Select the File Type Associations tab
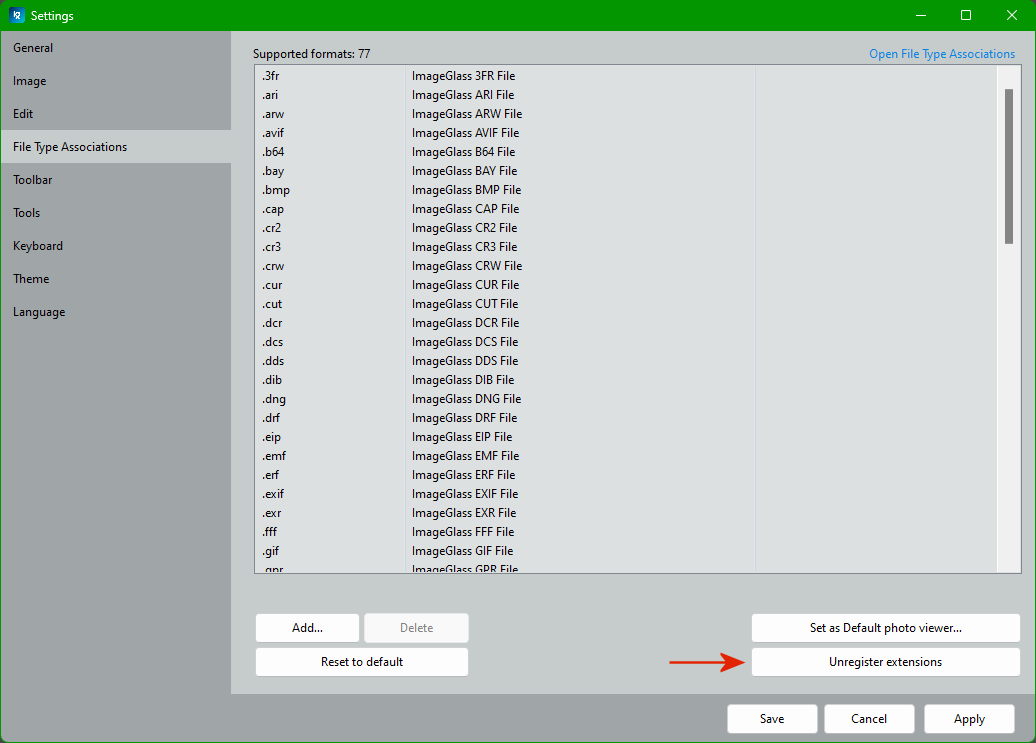1036x743 pixels. (116, 147)
